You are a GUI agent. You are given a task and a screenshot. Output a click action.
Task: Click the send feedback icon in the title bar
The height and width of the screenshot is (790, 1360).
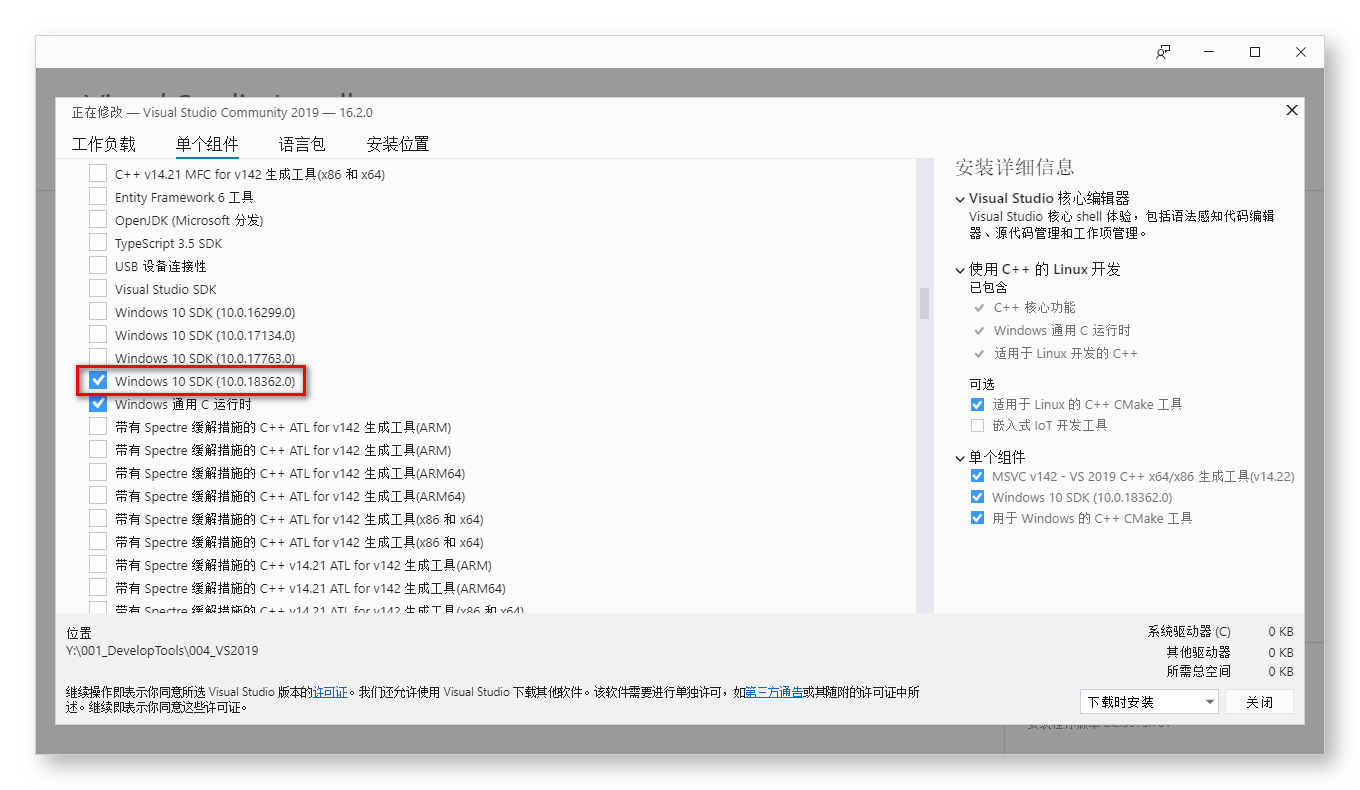click(x=1163, y=51)
